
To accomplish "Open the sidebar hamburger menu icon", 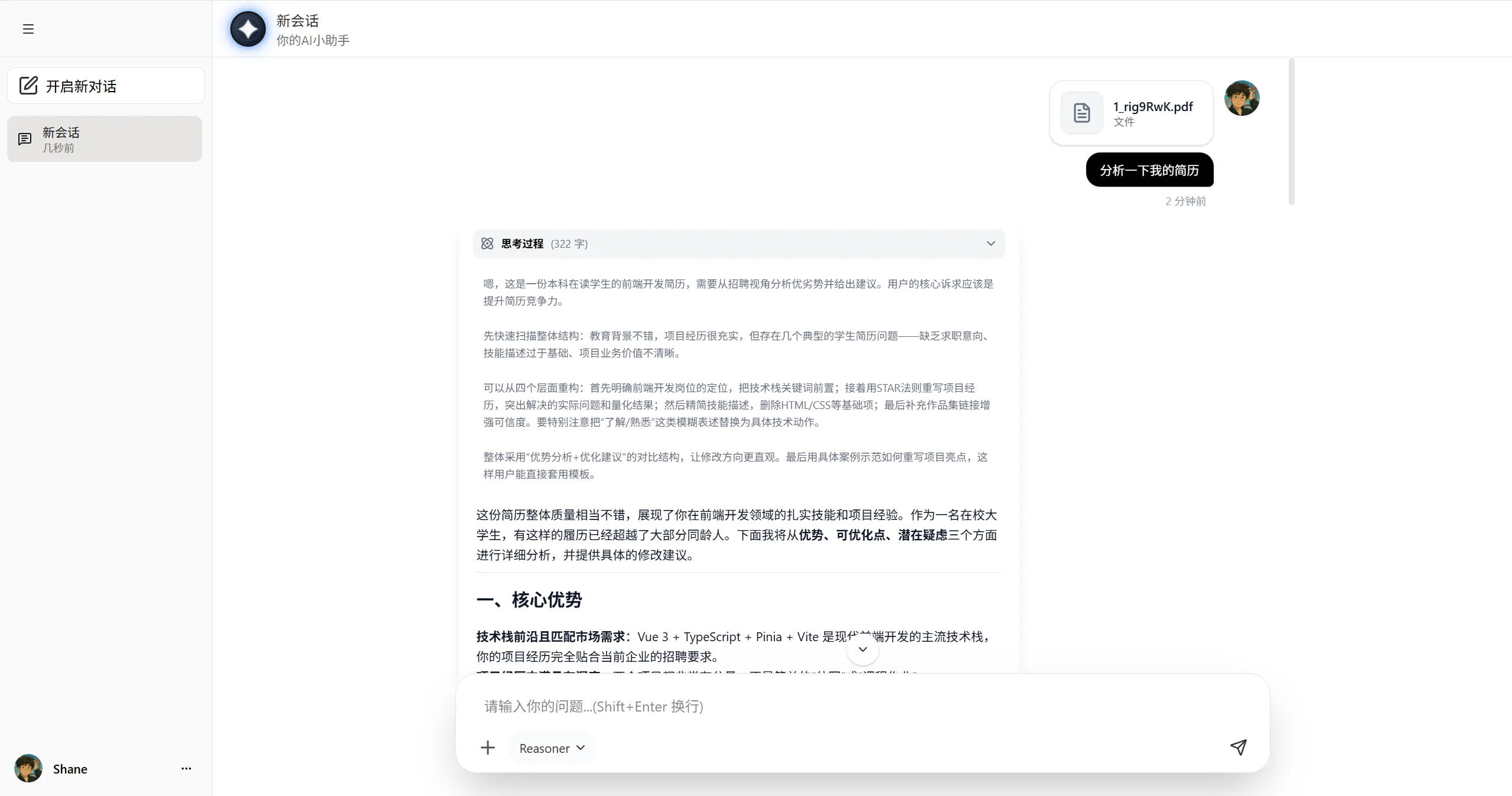I will tap(27, 28).
